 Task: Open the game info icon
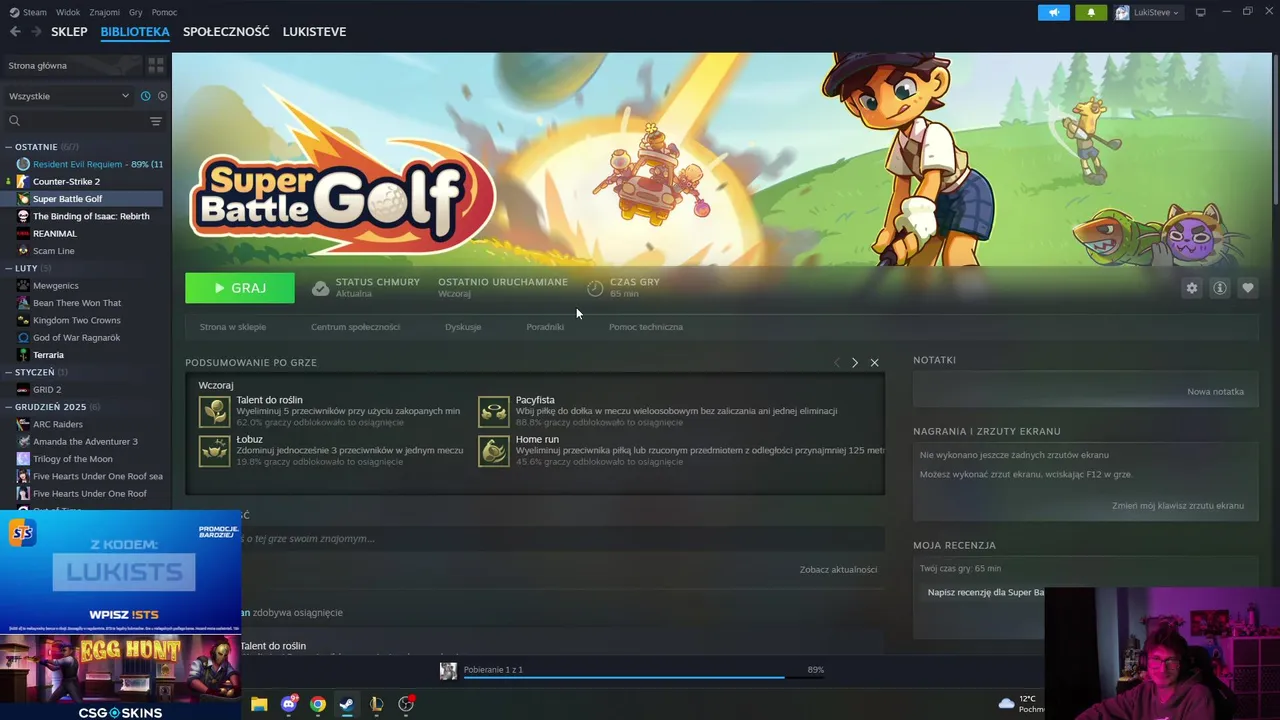[1219, 288]
